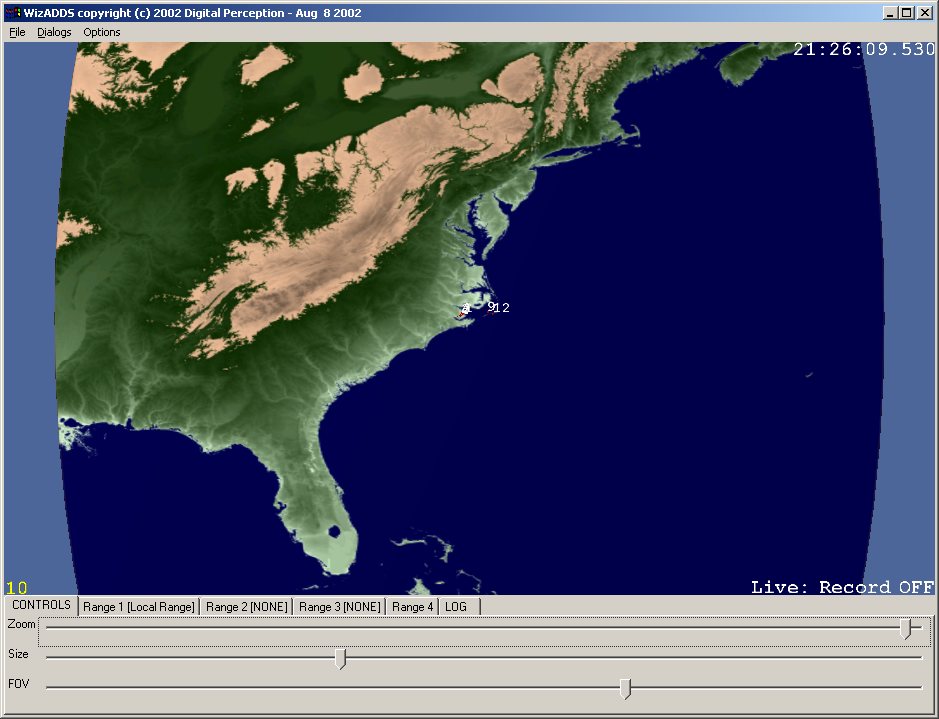Click the FOV slider thumb
Viewport: 939px width, 719px height.
coord(625,688)
